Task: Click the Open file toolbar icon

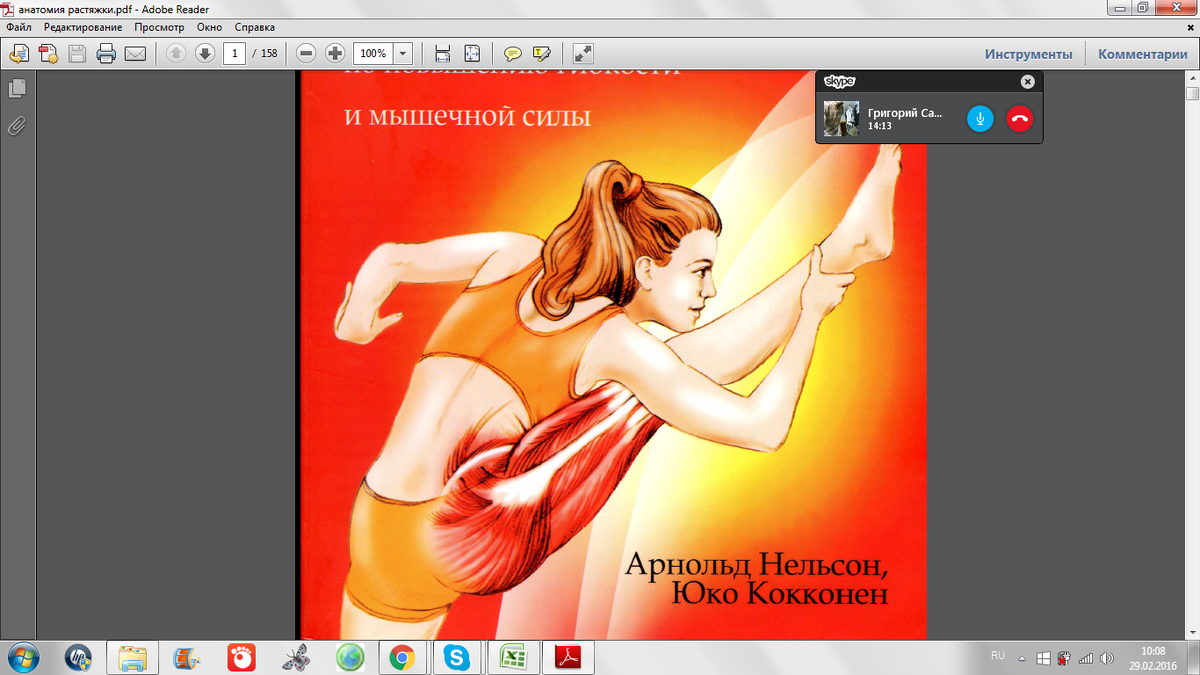Action: click(x=18, y=53)
